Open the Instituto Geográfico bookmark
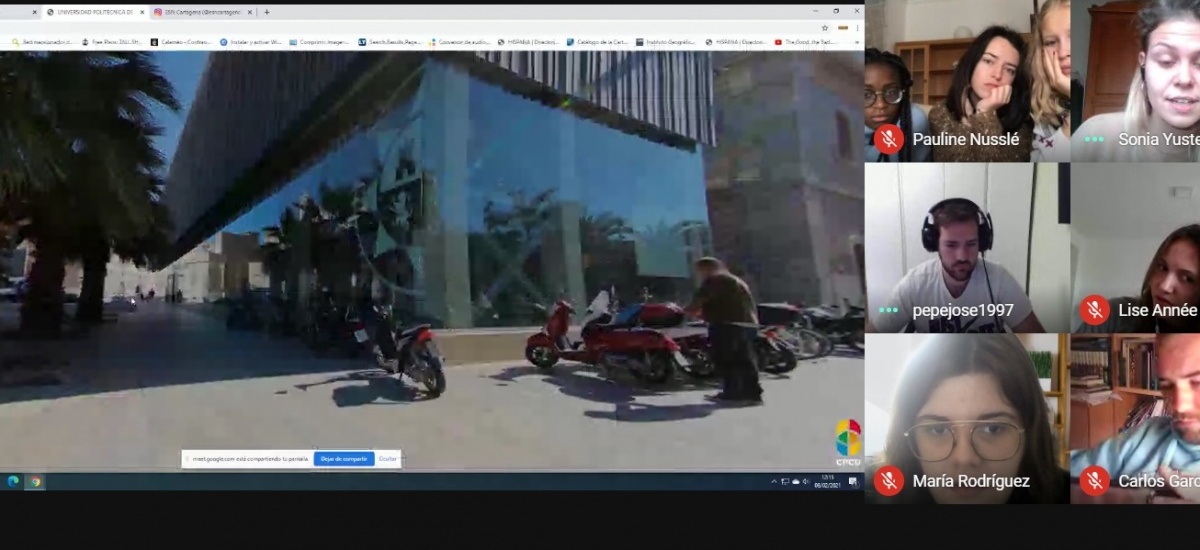Image resolution: width=1200 pixels, height=550 pixels. click(666, 42)
